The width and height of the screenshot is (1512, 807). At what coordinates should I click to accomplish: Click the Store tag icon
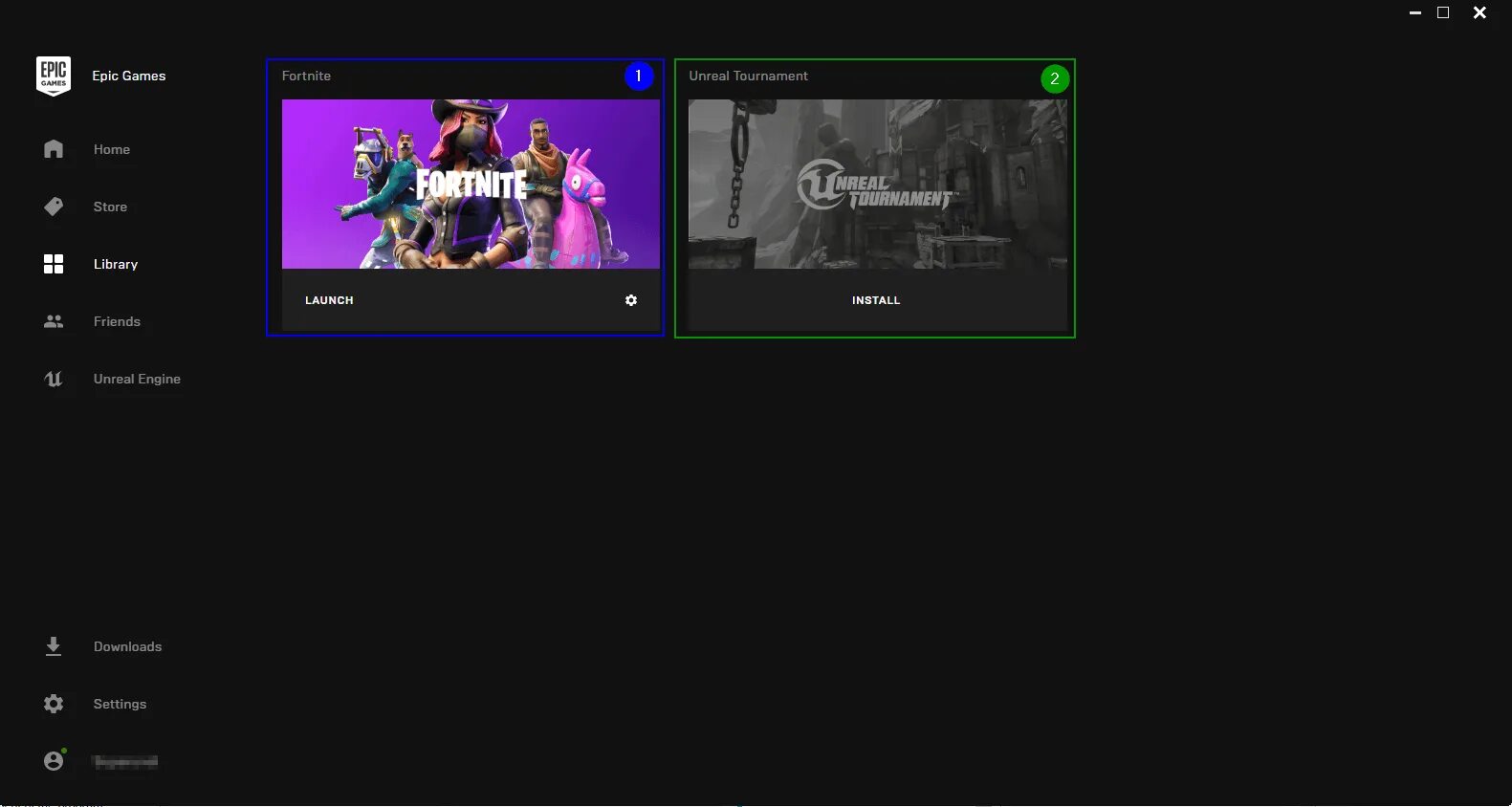point(54,207)
